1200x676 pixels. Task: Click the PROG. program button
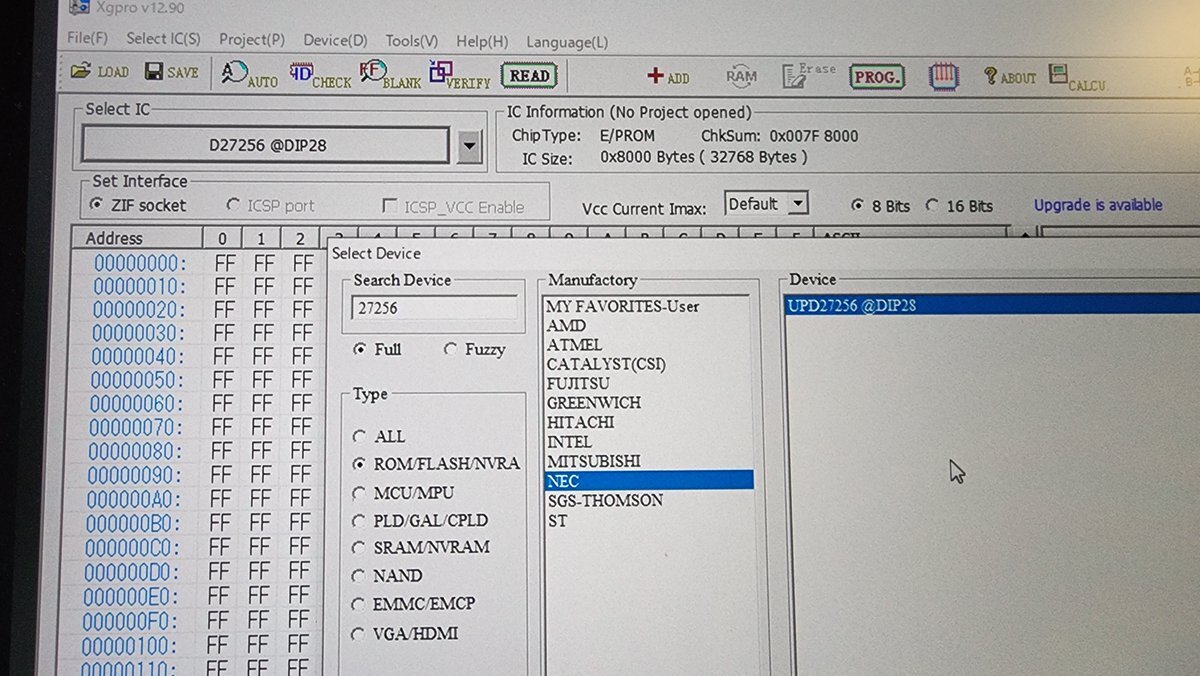[x=877, y=77]
